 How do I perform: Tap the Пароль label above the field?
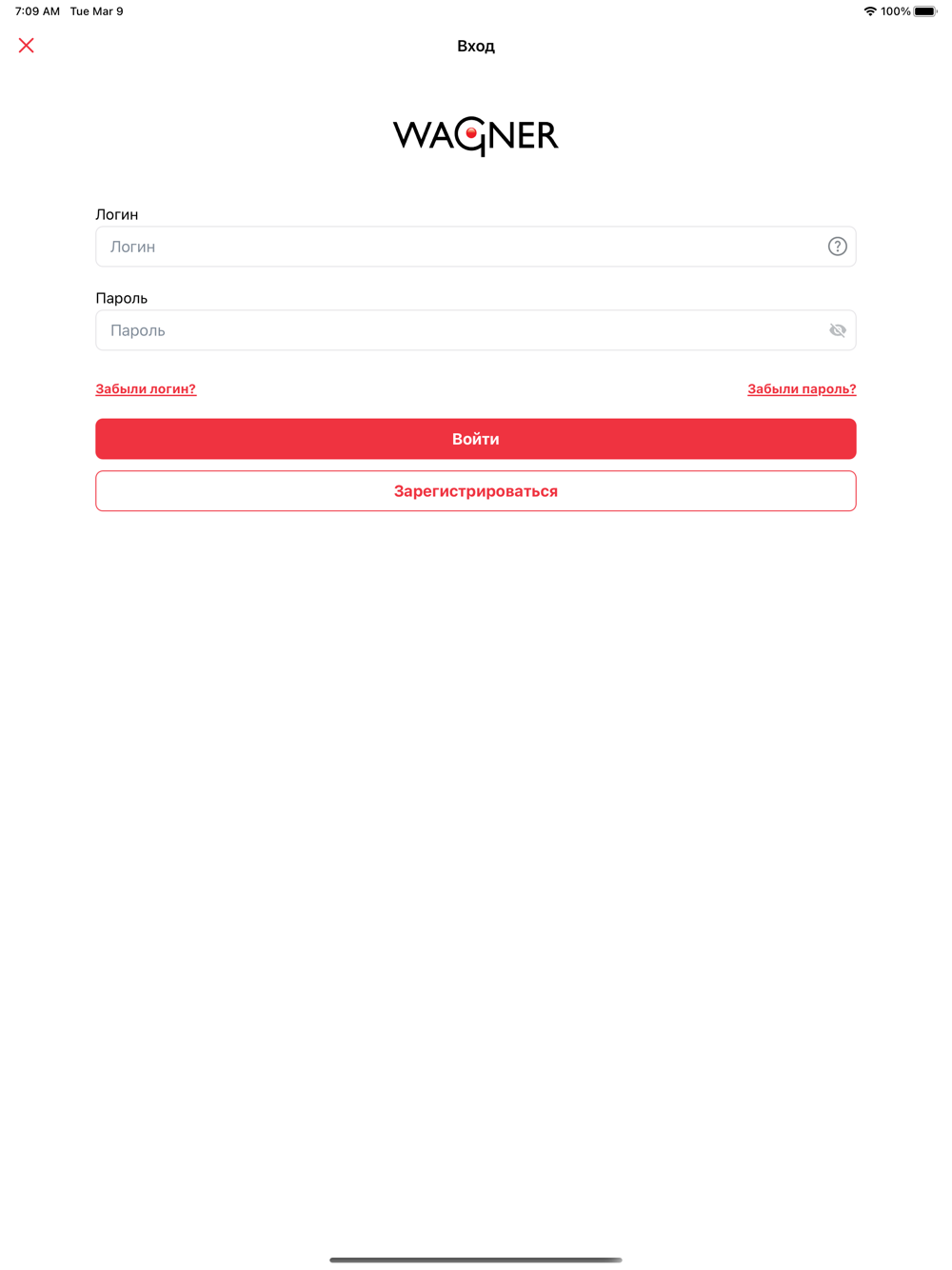(x=122, y=298)
